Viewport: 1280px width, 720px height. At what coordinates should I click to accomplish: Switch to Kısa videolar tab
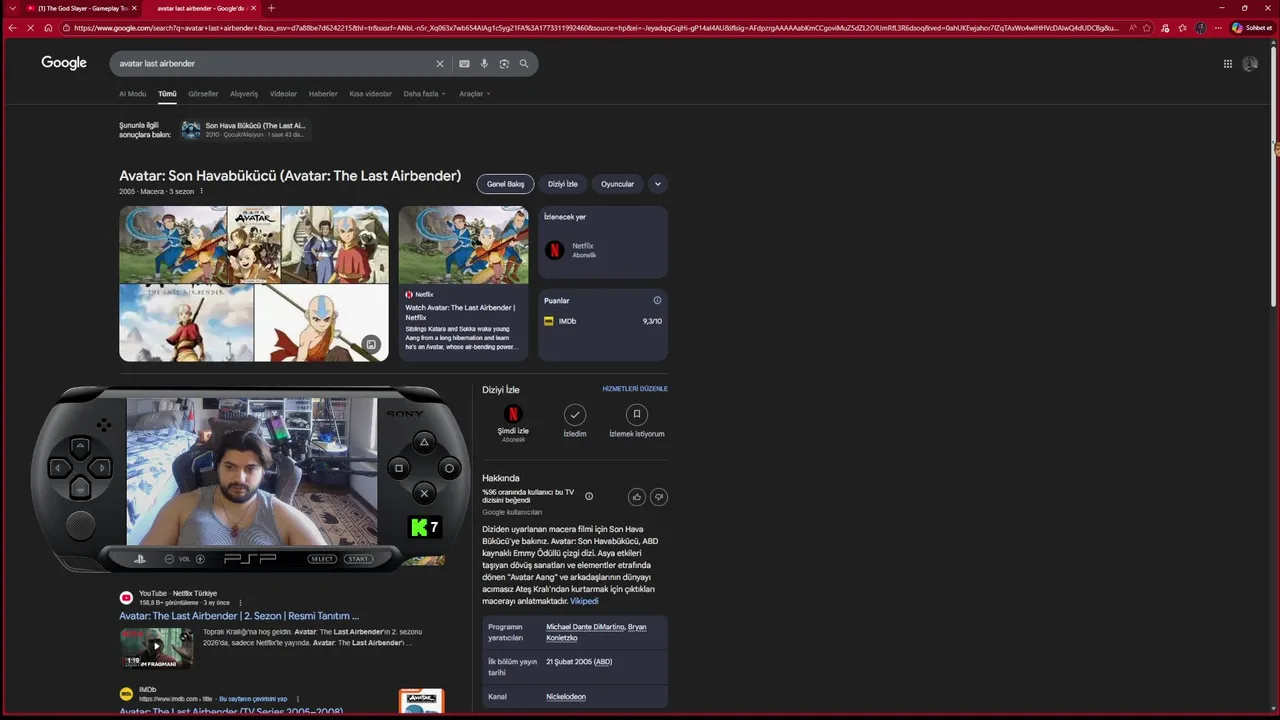click(370, 94)
